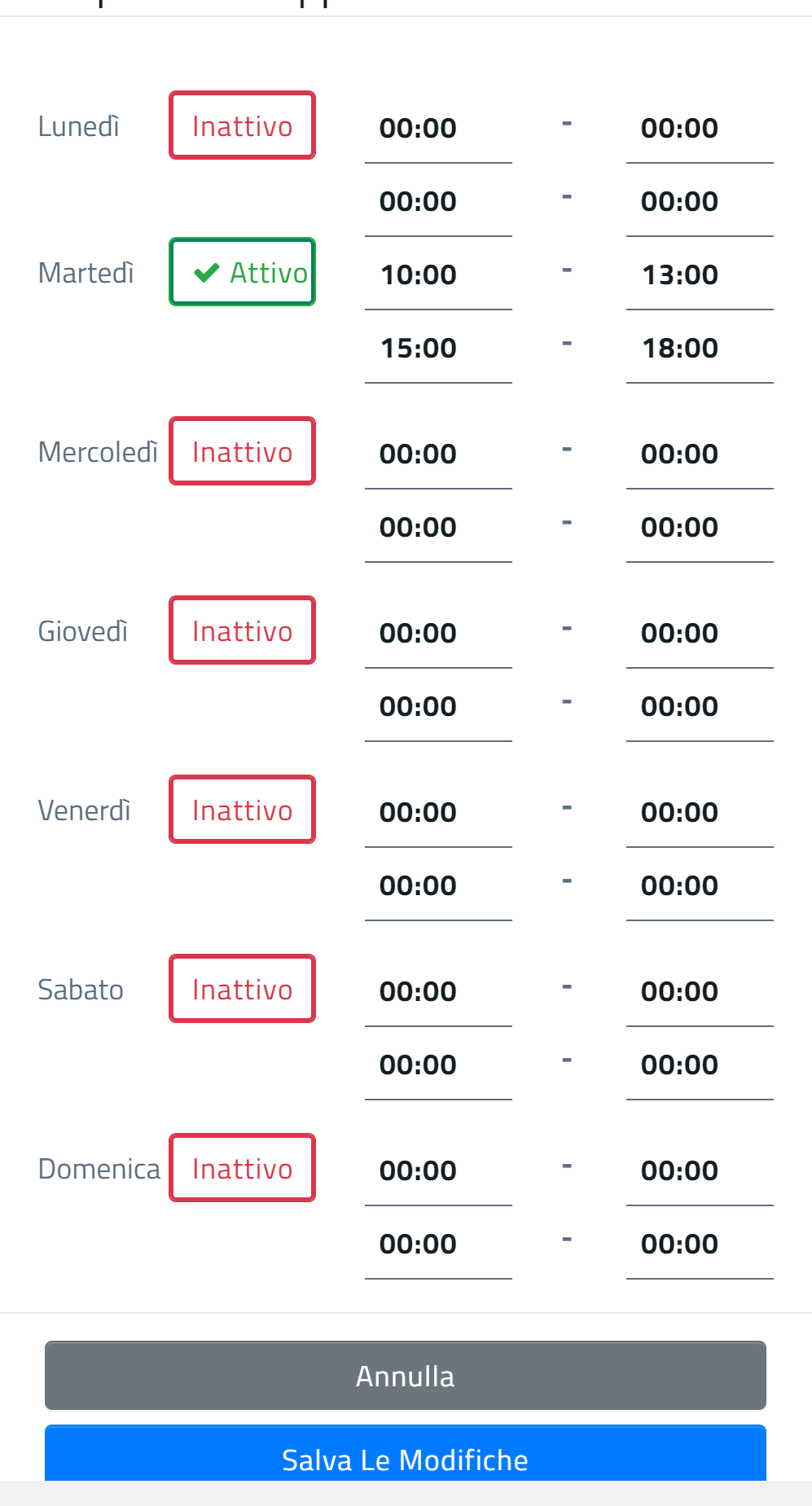812x1506 pixels.
Task: Edit Martedì first start time 10:00
Action: [x=438, y=275]
